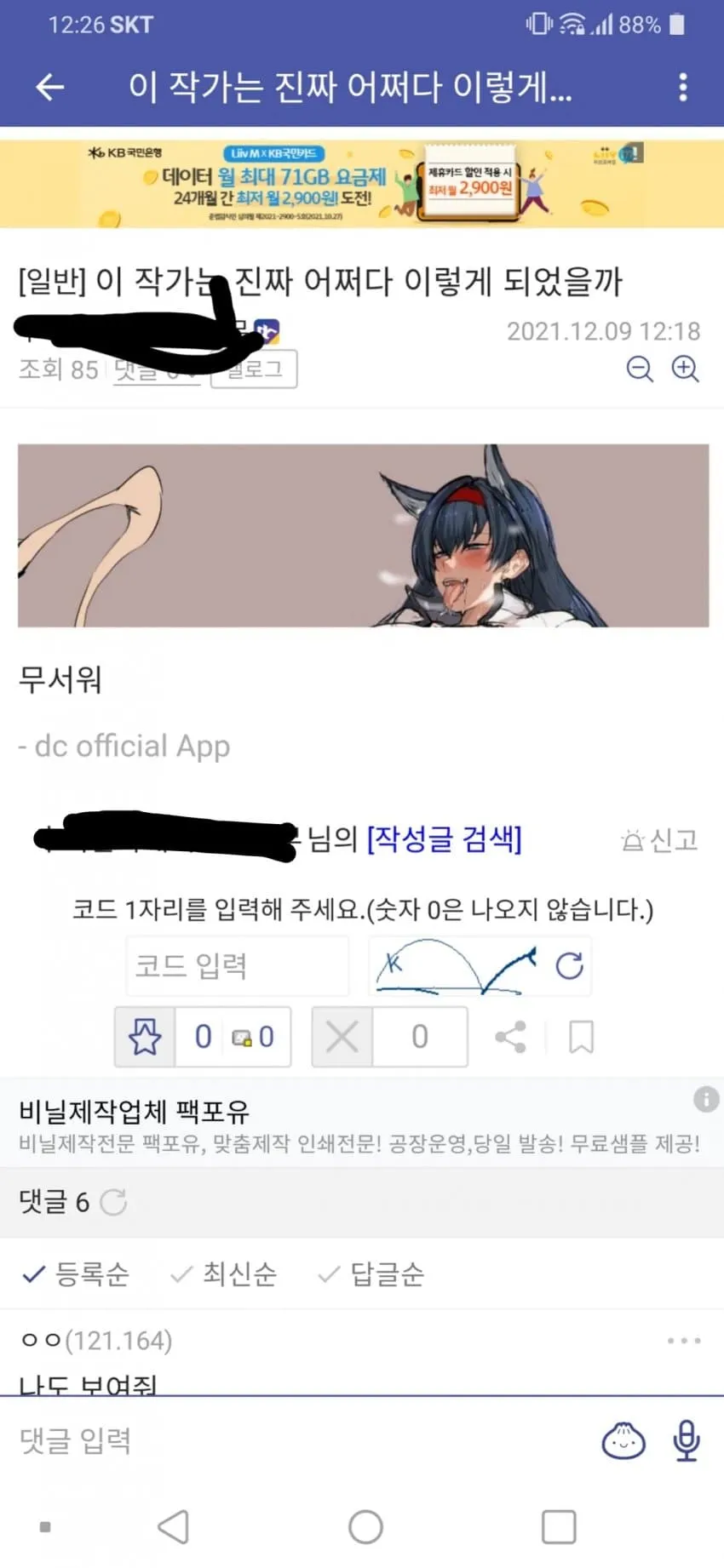The width and height of the screenshot is (724, 1568).
Task: Open the KB 국민은행 banner ad
Action: click(362, 183)
